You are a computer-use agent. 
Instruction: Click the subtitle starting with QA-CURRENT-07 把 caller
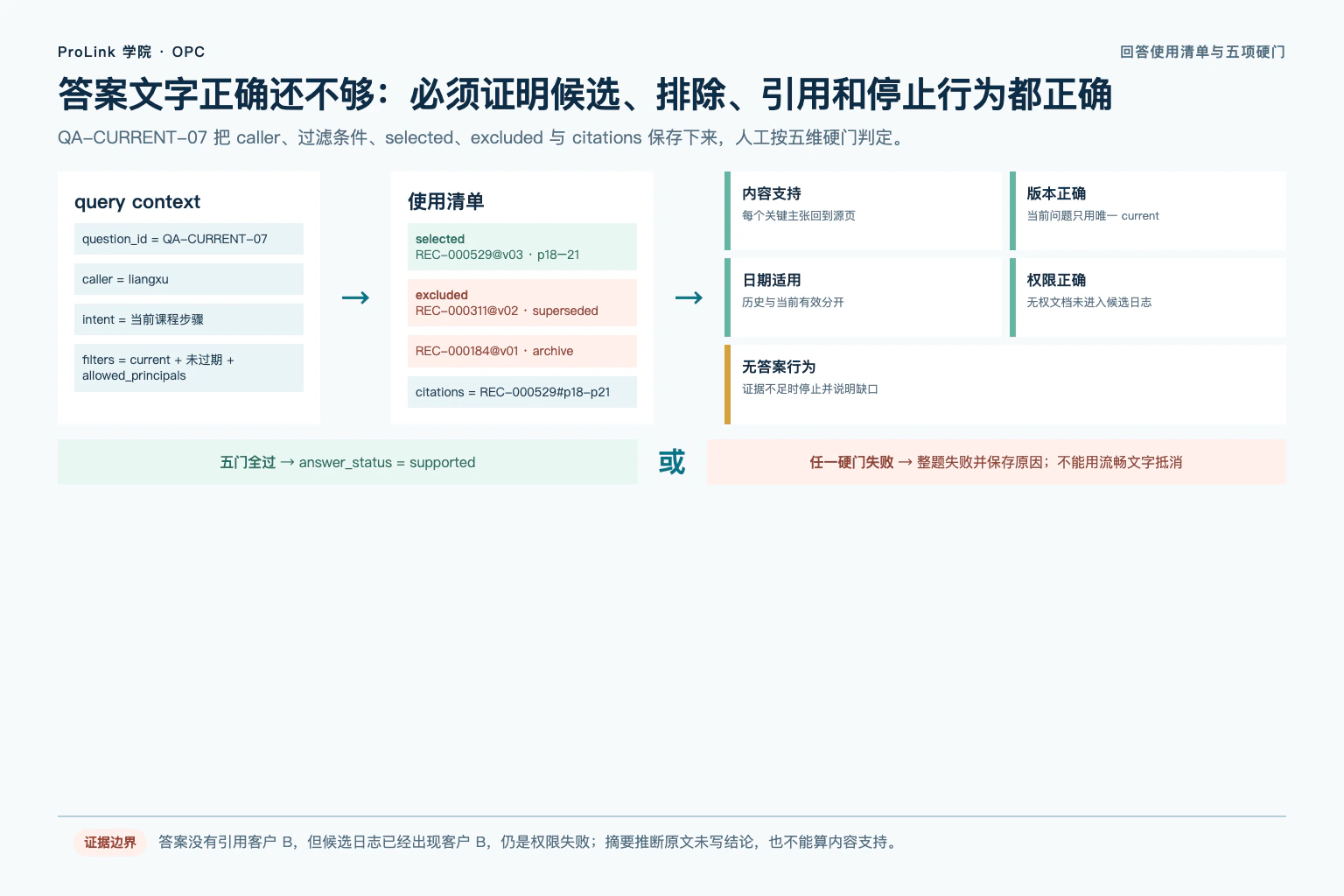pyautogui.click(x=480, y=137)
